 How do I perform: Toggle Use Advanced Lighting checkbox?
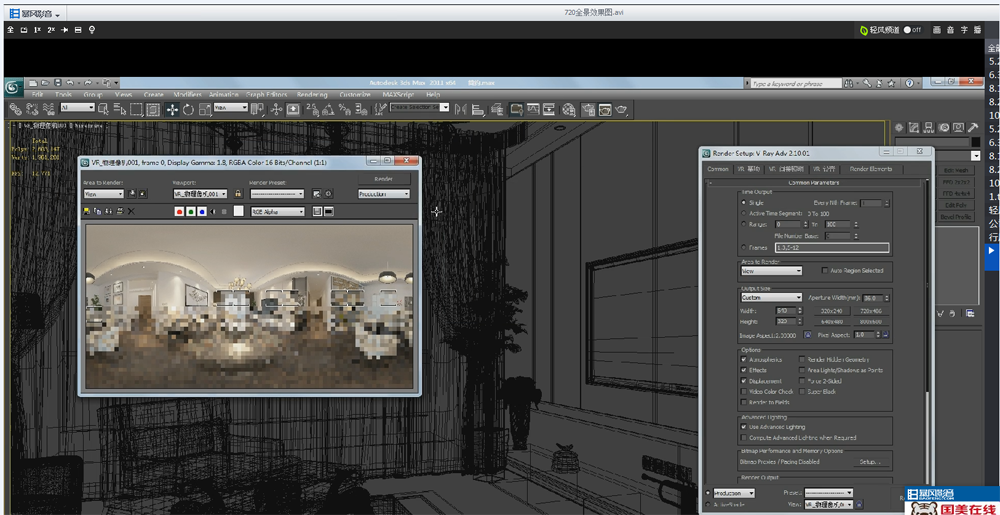click(744, 426)
